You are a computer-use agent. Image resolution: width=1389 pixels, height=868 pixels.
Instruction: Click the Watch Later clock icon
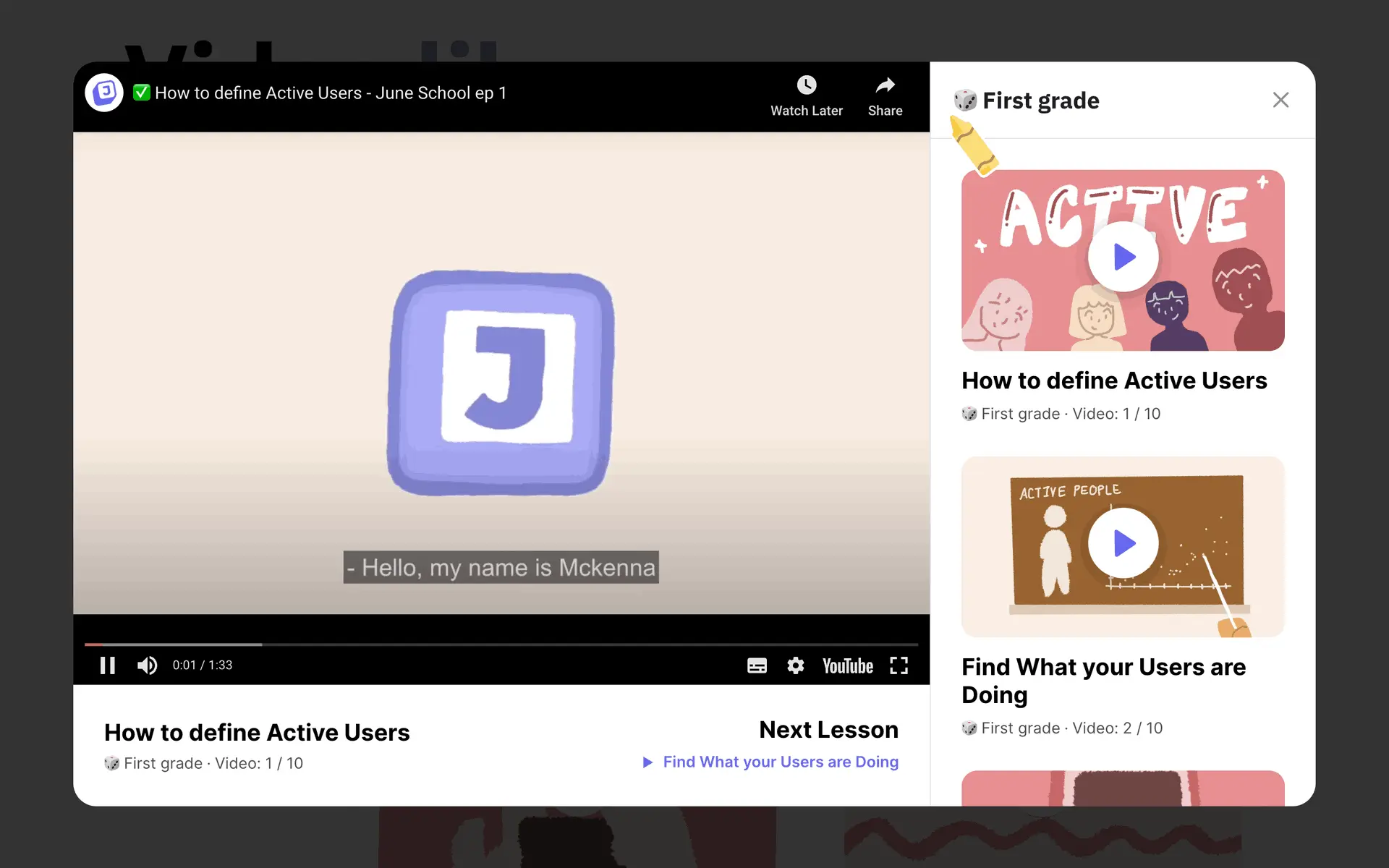807,85
